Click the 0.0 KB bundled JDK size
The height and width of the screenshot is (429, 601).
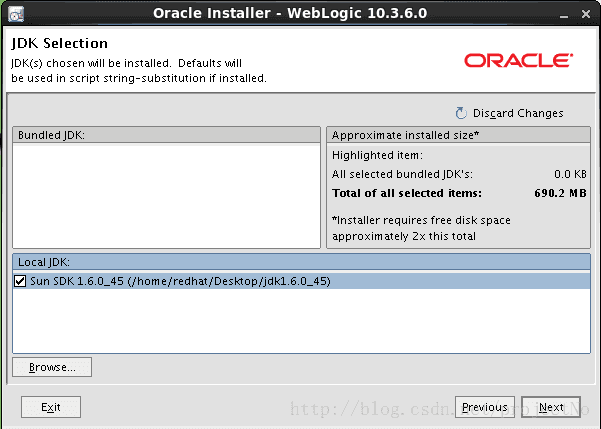570,174
